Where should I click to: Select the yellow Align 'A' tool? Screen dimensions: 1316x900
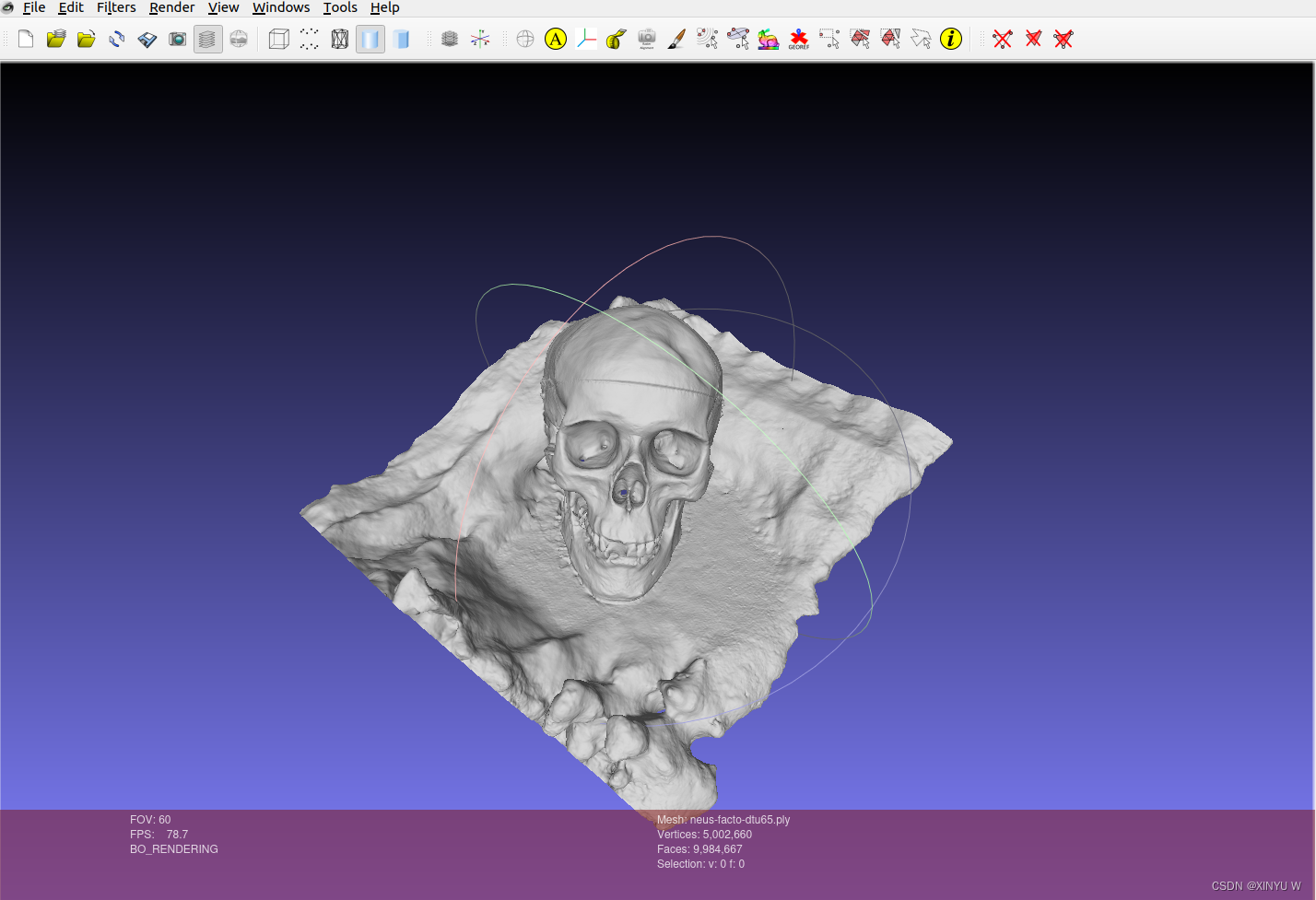556,39
